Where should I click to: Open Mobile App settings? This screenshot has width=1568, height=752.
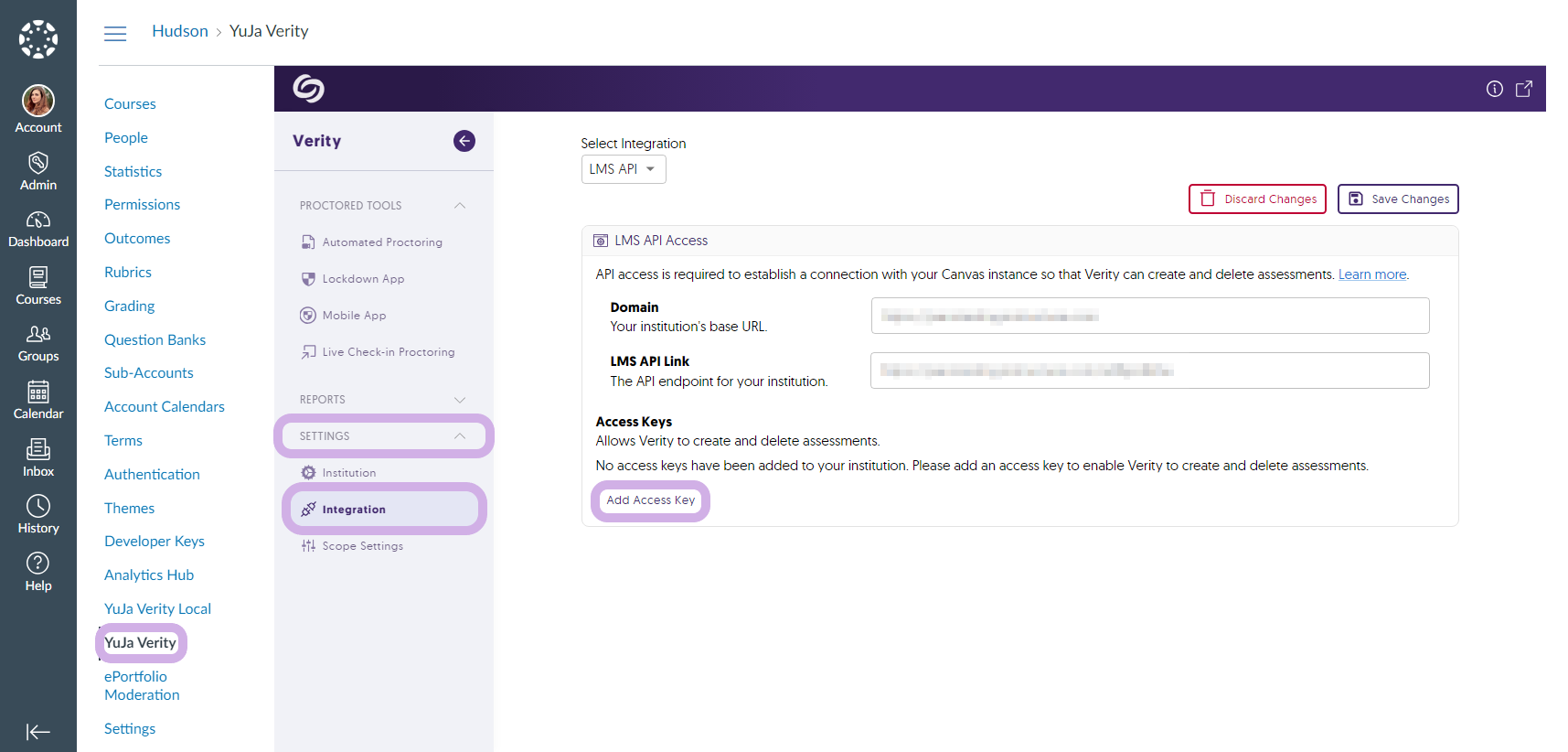[344, 316]
